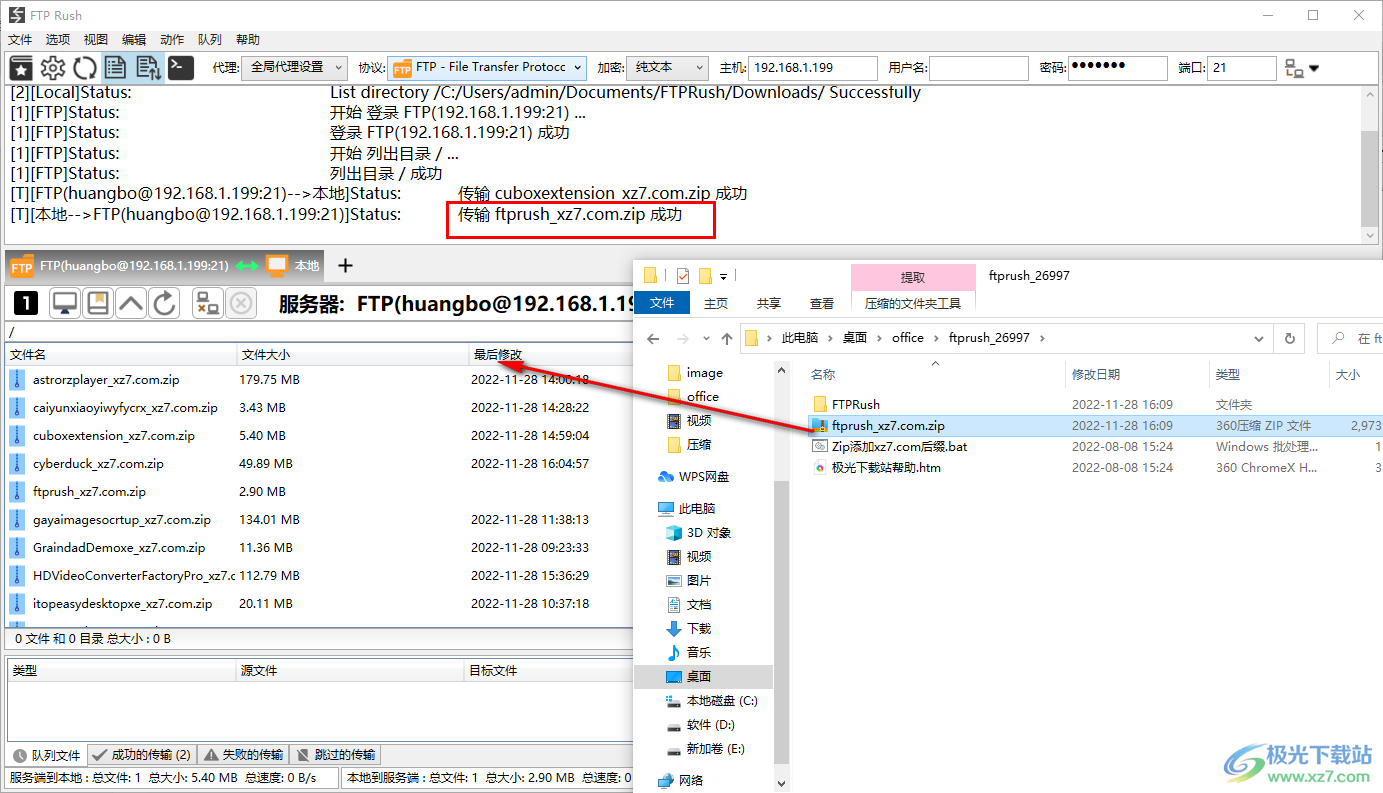The width and height of the screenshot is (1383, 793).
Task: Open the 加密 encryption dropdown
Action: pyautogui.click(x=668, y=67)
